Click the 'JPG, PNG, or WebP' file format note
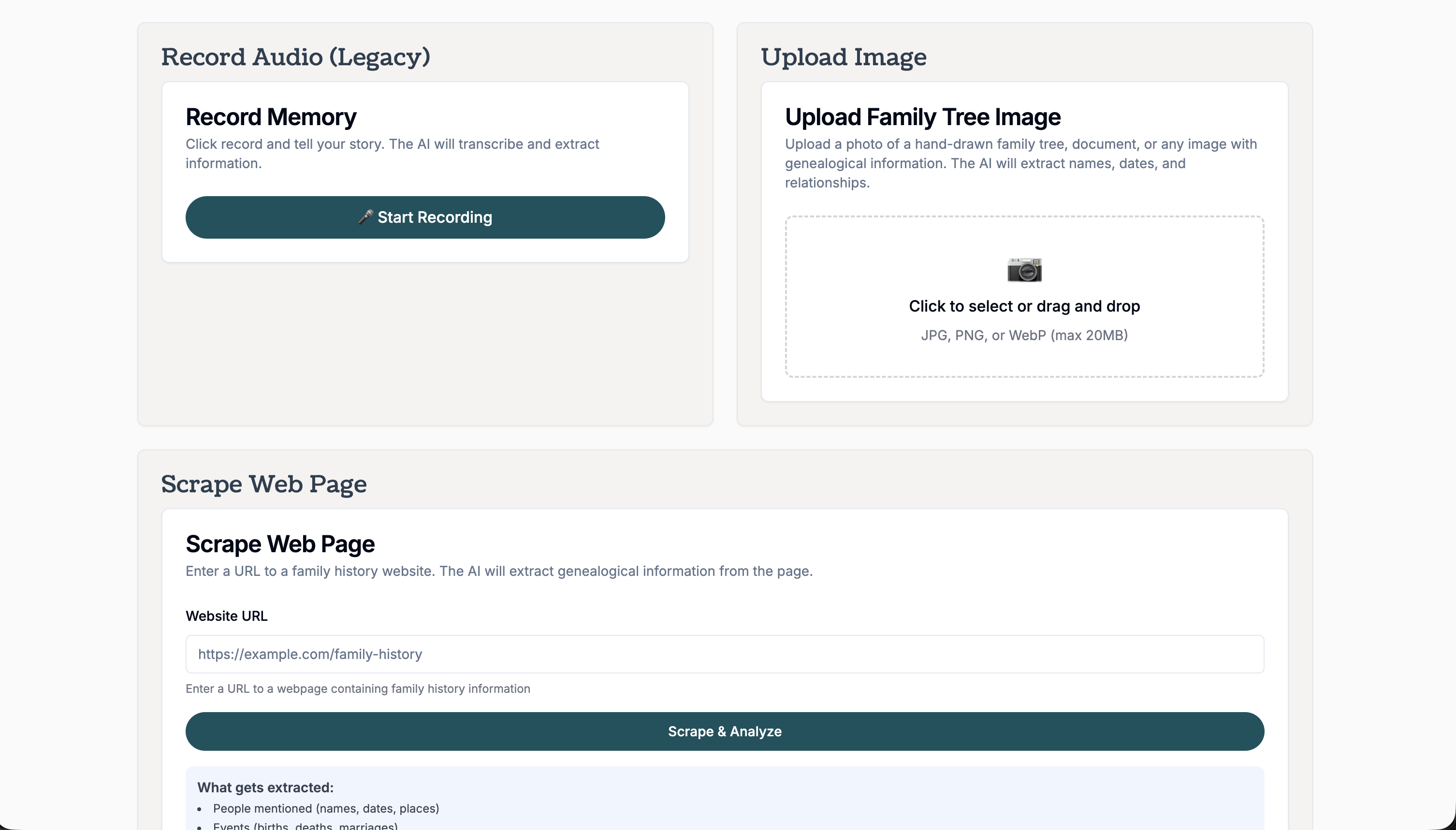Screen dimensions: 1456x830 1024,335
